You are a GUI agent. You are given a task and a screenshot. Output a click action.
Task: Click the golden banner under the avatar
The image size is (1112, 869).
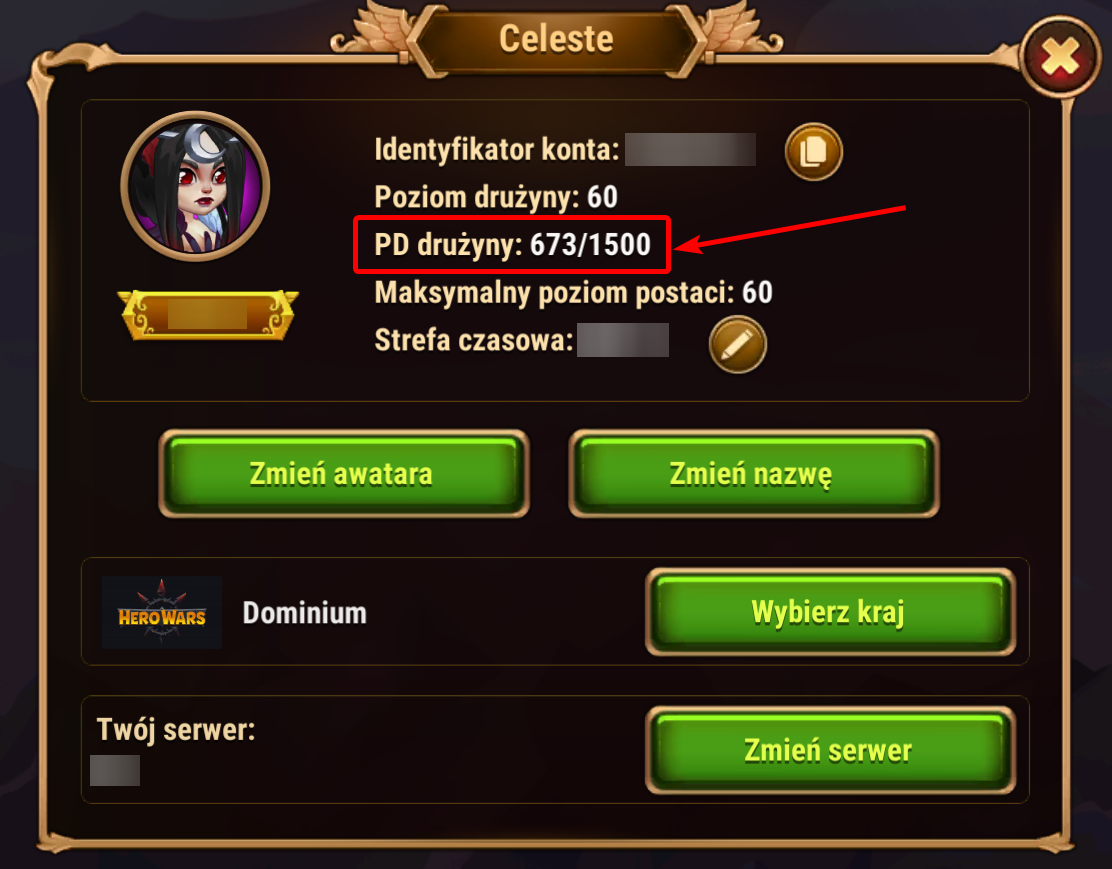tap(208, 314)
